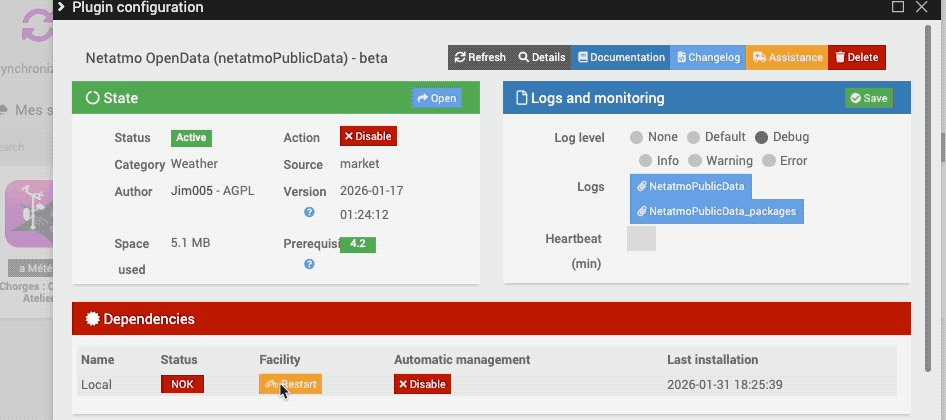Save logs and monitoring settings
Screen dimensions: 946x420
click(x=869, y=98)
